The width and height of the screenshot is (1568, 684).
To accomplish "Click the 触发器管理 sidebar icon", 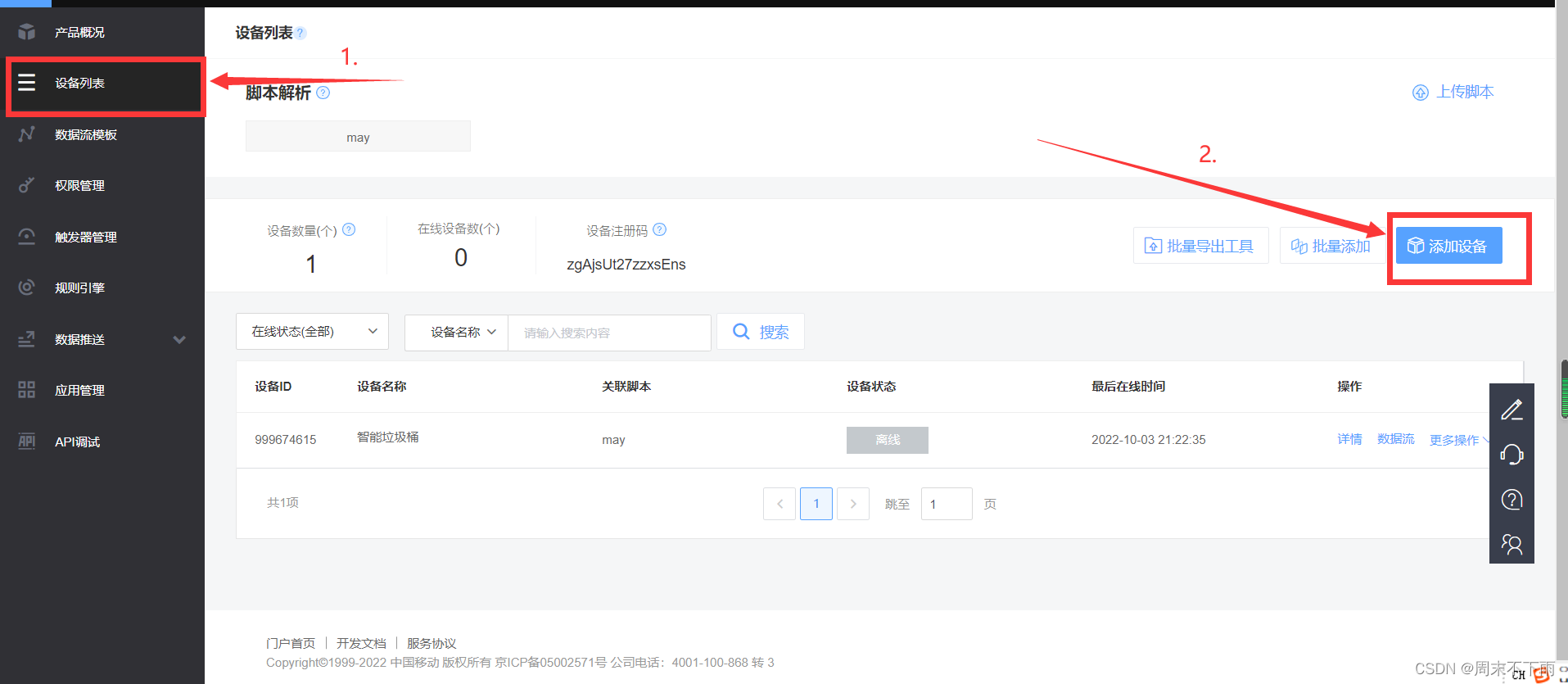I will (27, 236).
